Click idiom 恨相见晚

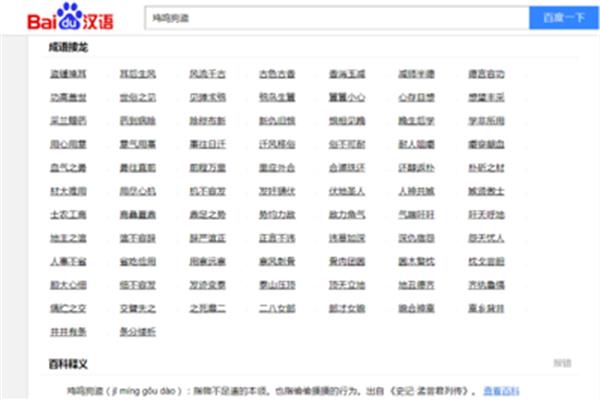347,121
